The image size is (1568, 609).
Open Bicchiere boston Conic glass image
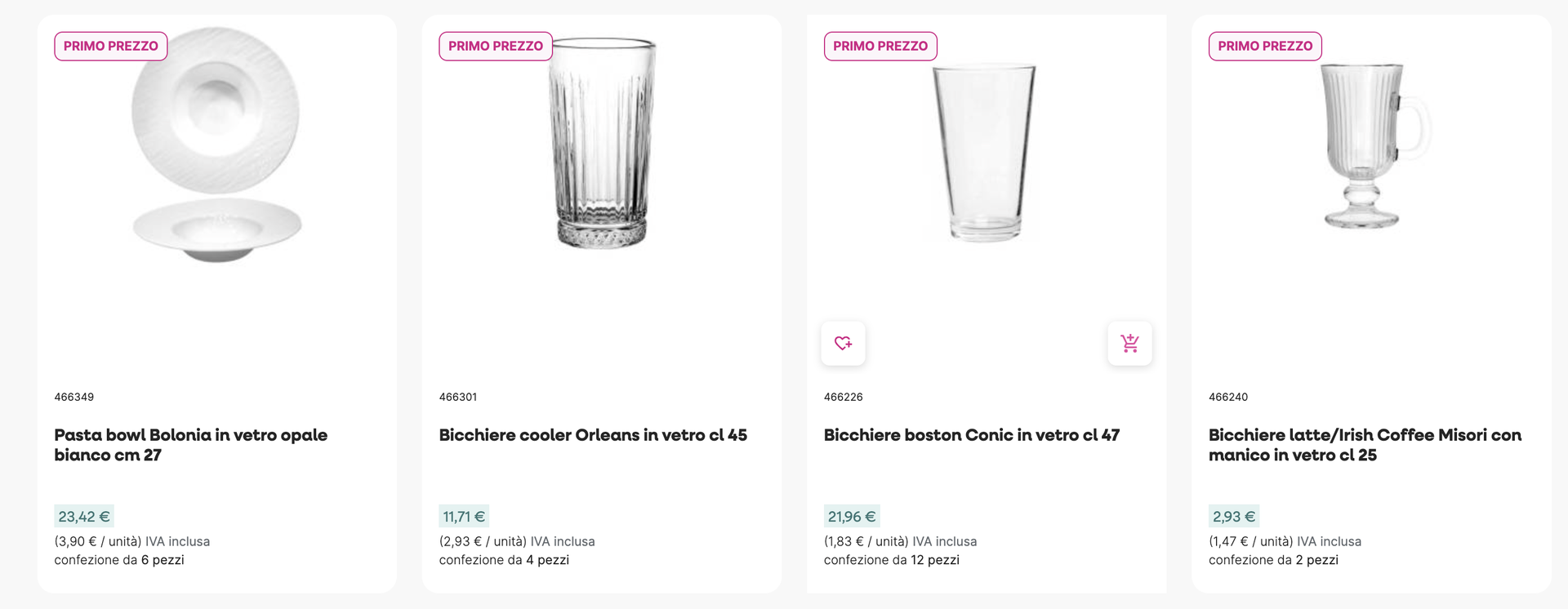(985, 153)
